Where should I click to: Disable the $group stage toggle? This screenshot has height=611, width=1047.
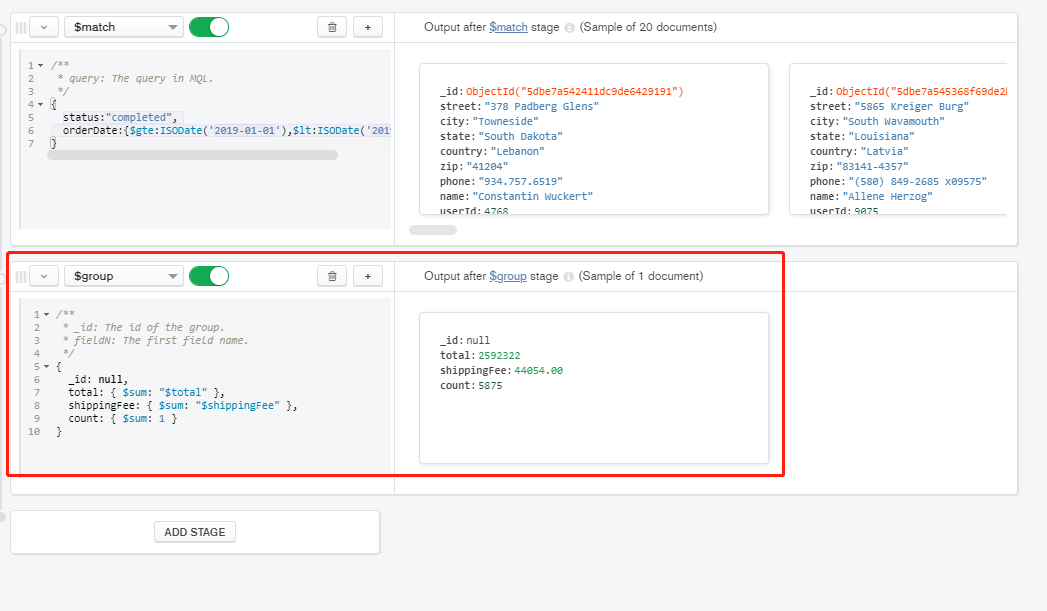(209, 276)
